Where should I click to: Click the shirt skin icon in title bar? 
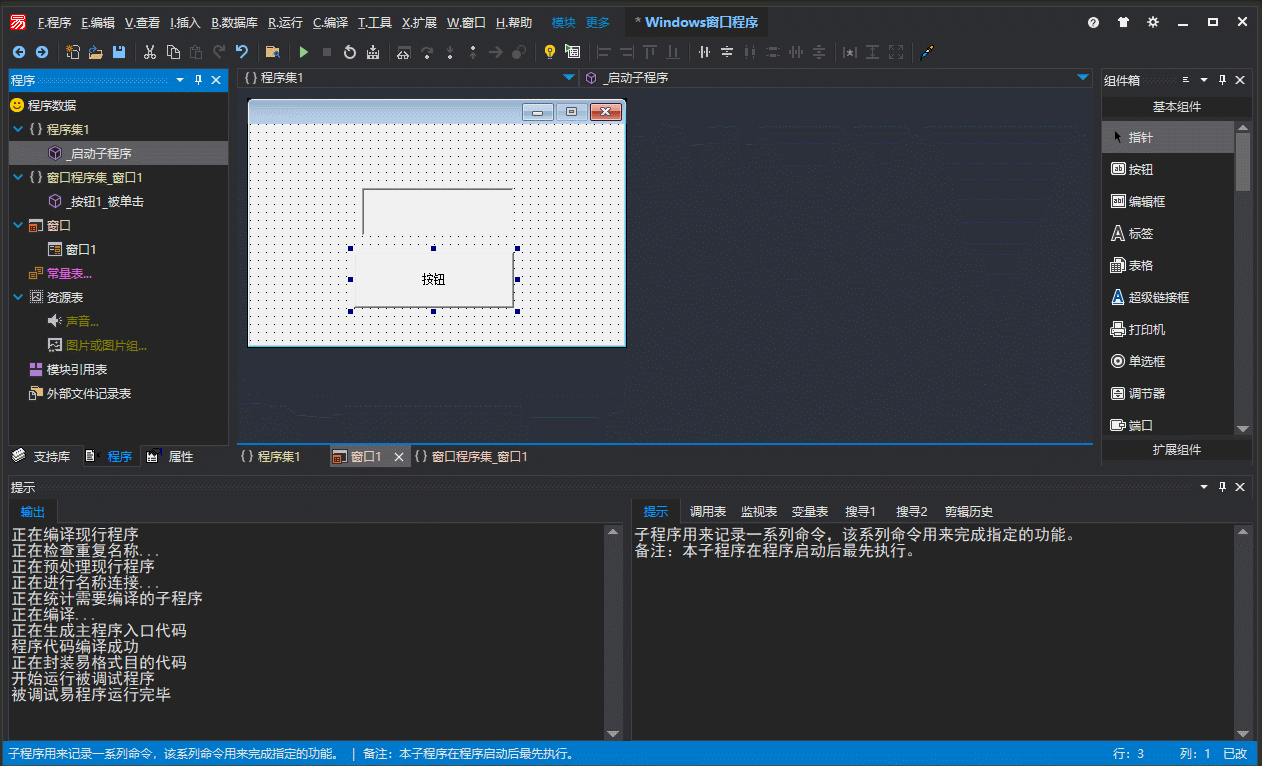point(1123,22)
